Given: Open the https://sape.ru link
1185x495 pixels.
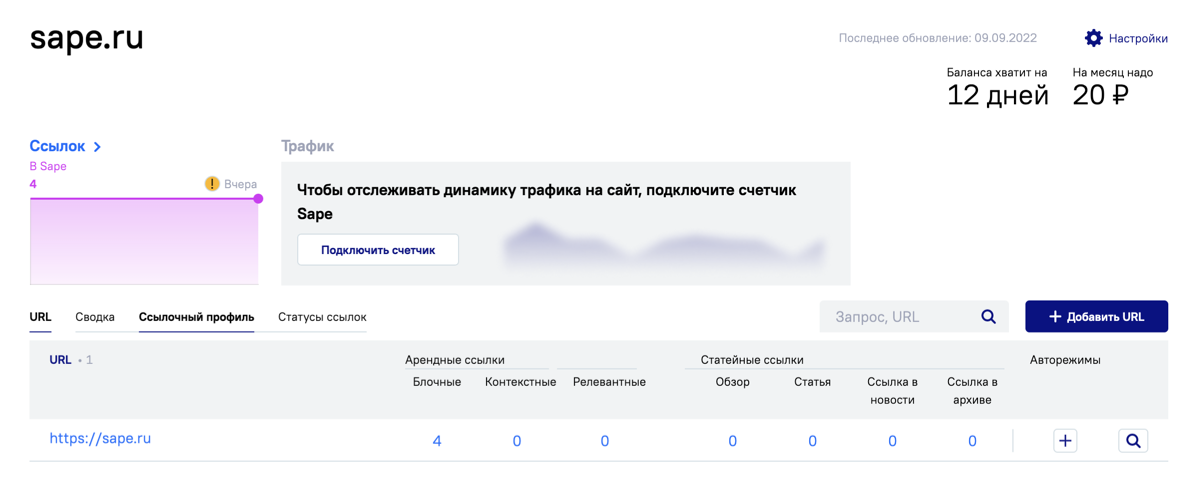Looking at the screenshot, I should 101,438.
